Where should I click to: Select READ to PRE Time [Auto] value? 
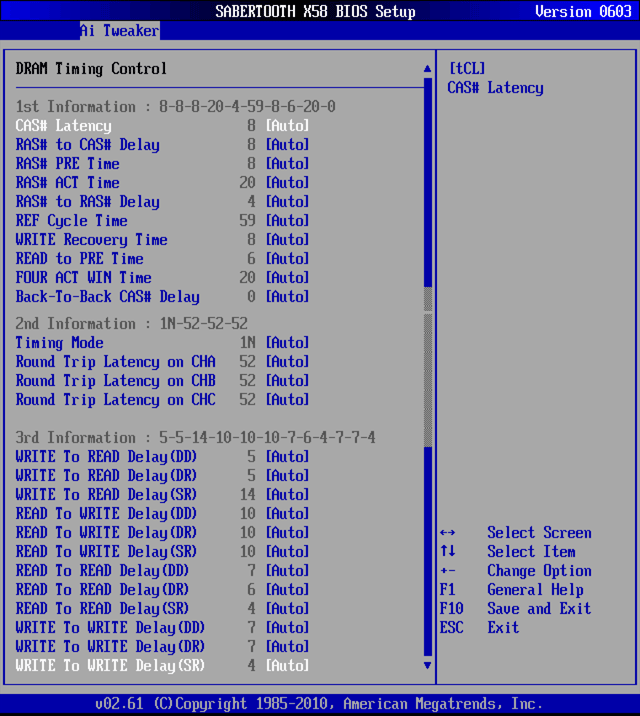click(287, 258)
